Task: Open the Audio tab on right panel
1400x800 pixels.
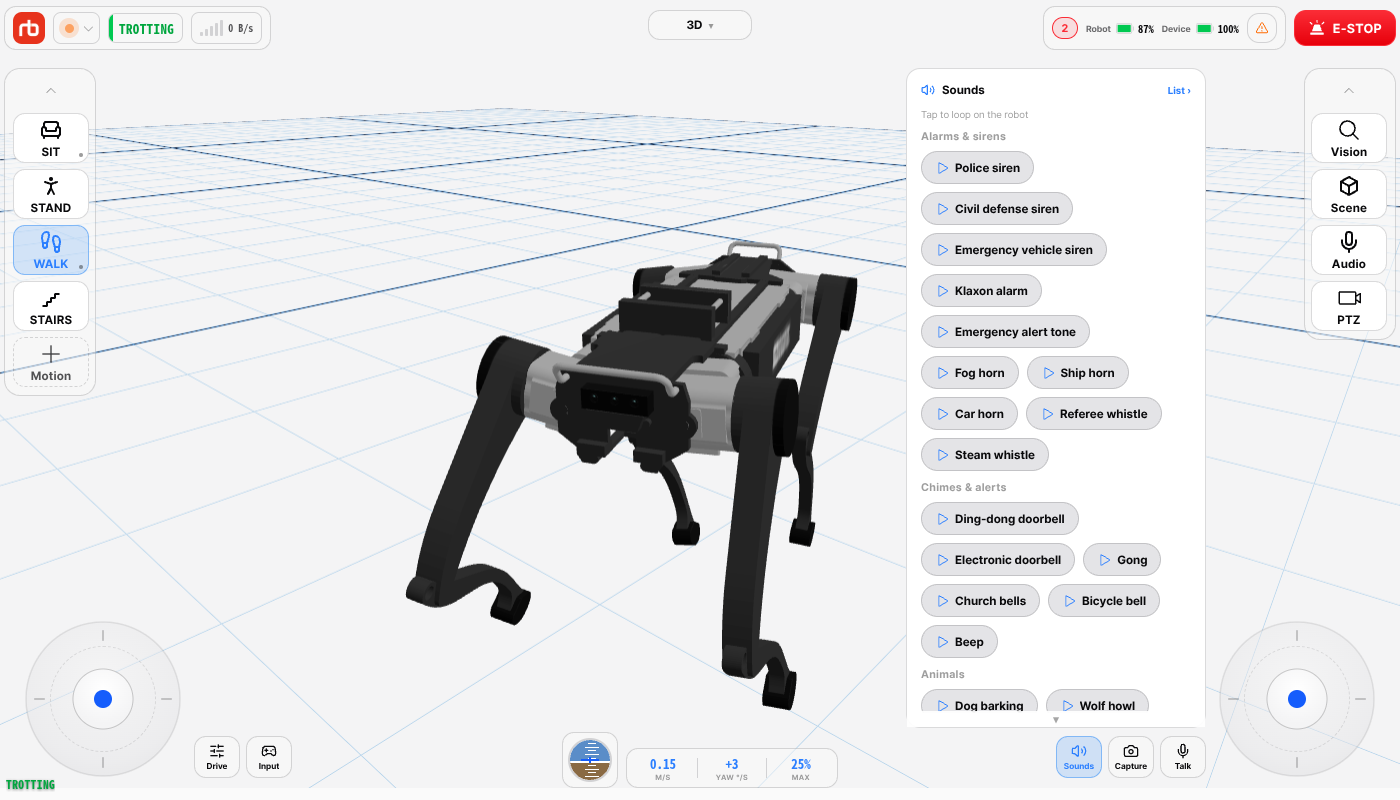Action: point(1348,250)
